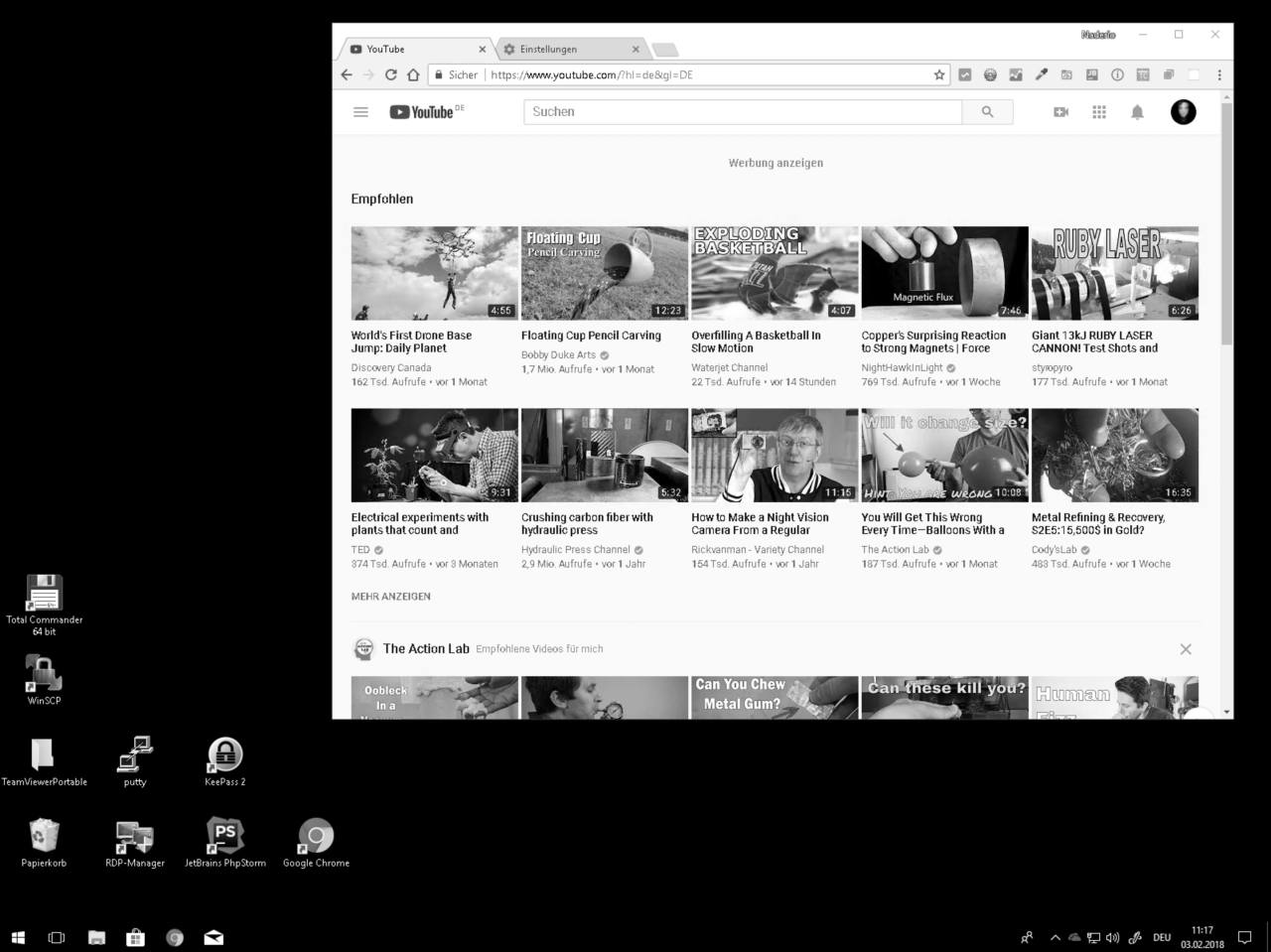Open Task View on the taskbar
Screen dimensions: 1271x952
coord(57,937)
